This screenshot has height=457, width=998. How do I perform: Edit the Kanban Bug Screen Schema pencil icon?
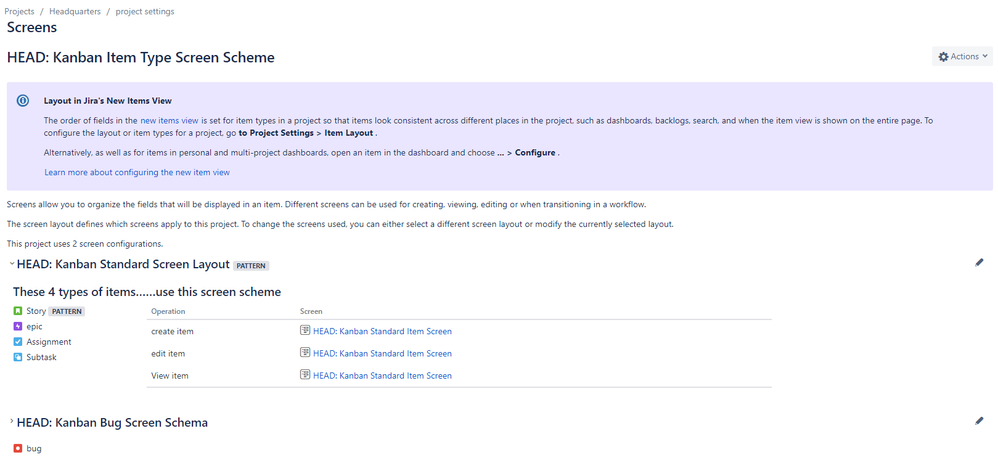coord(979,421)
